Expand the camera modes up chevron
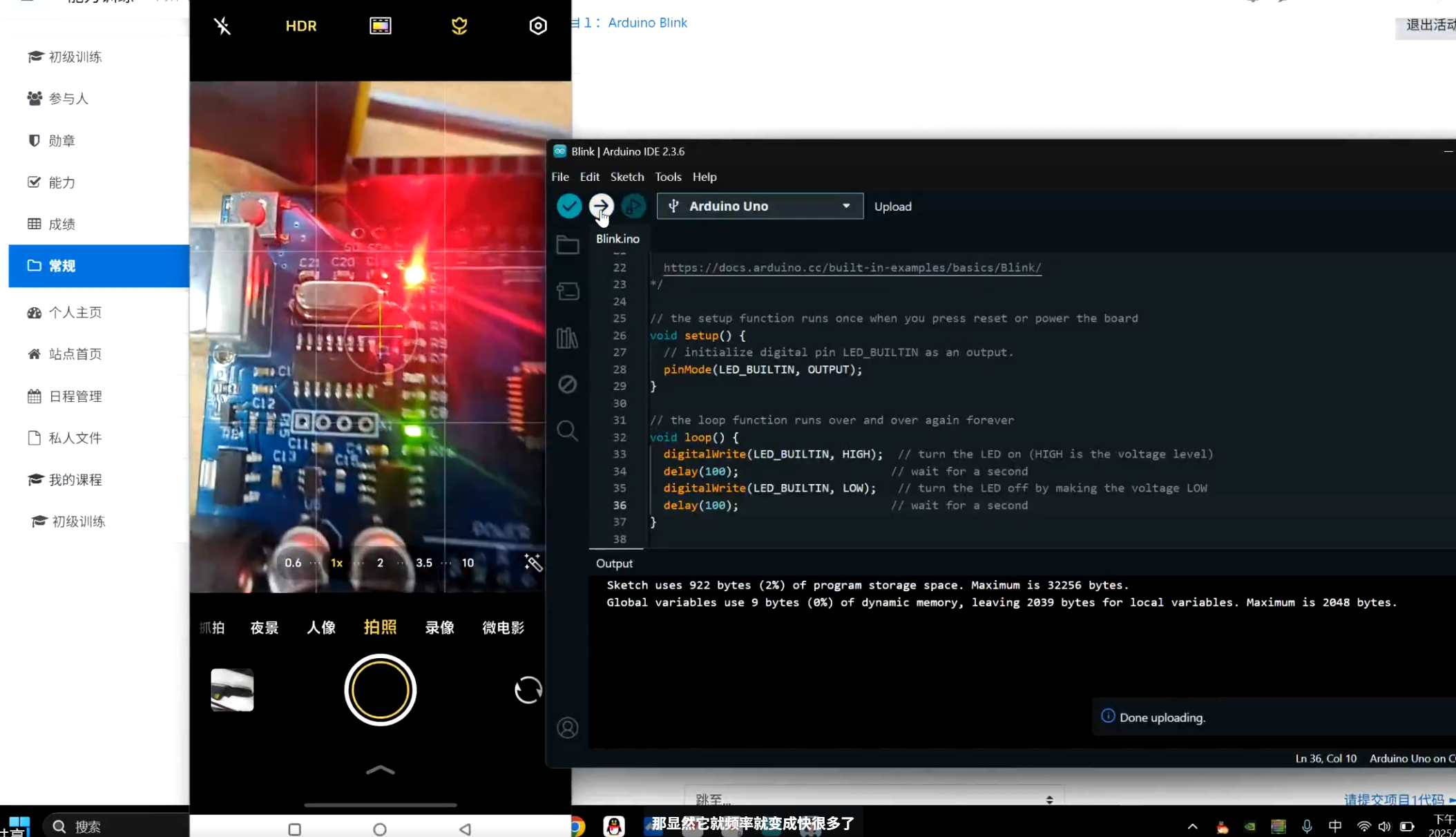 click(x=380, y=770)
